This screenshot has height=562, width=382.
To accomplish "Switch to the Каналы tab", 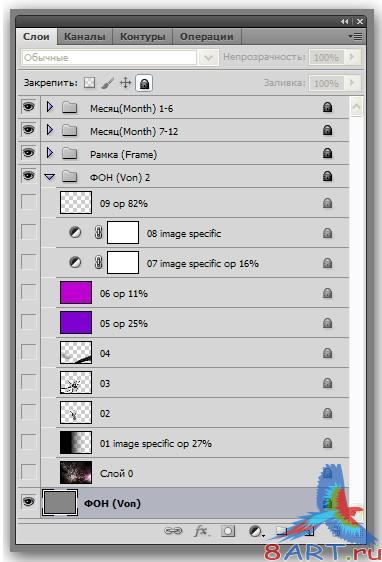I will 85,37.
